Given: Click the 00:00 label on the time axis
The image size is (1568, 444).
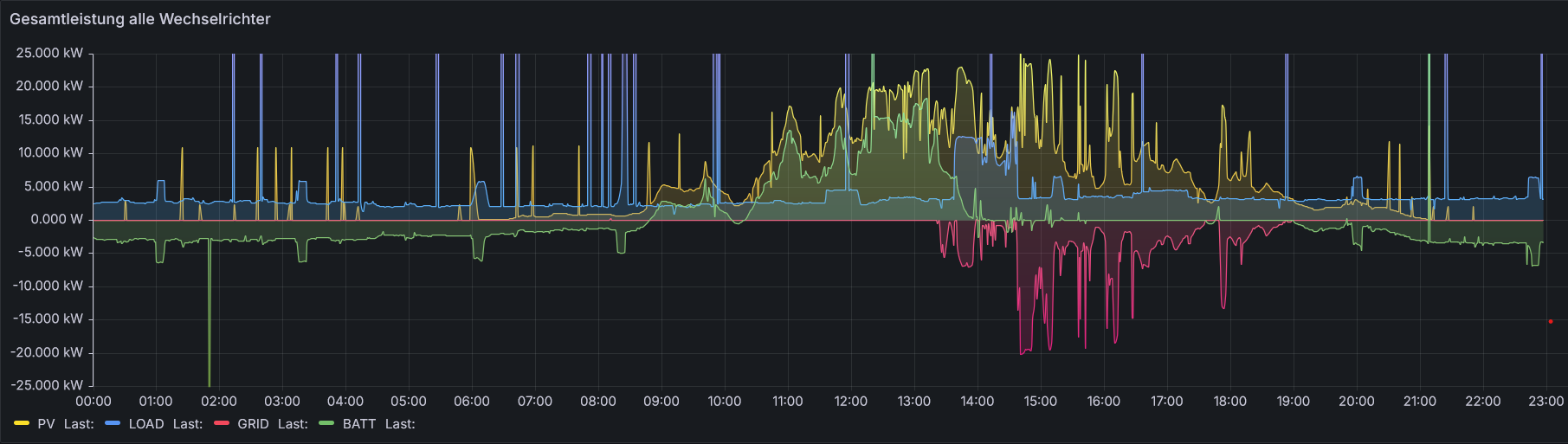Looking at the screenshot, I should (x=94, y=402).
